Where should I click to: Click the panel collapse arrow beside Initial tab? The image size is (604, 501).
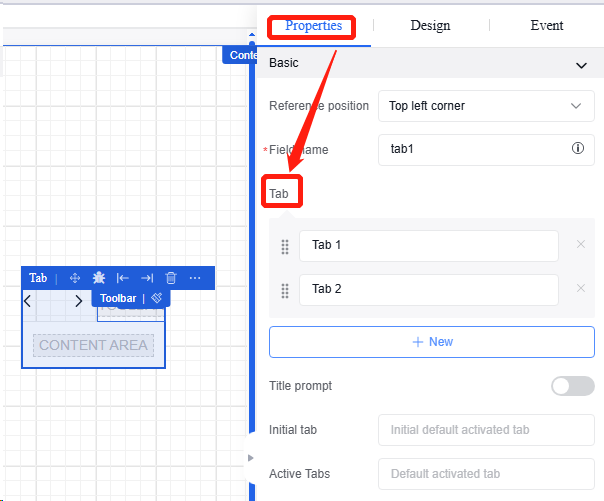(250, 458)
